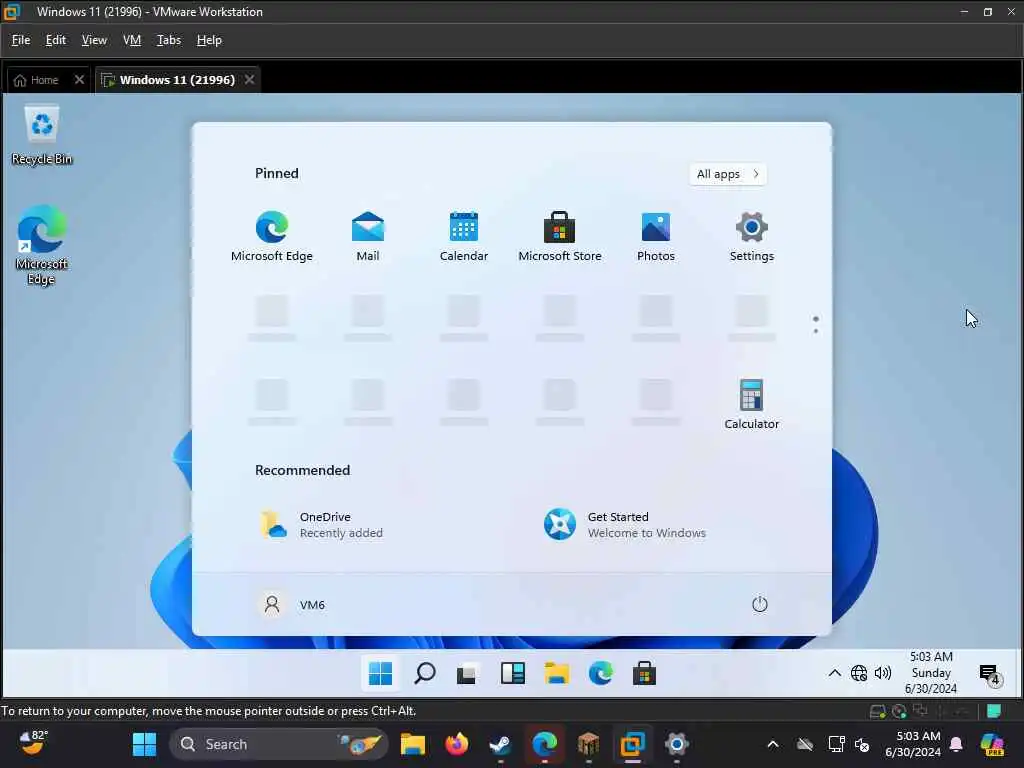1024x768 pixels.
Task: Open Task View in guest taskbar
Action: [x=468, y=673]
